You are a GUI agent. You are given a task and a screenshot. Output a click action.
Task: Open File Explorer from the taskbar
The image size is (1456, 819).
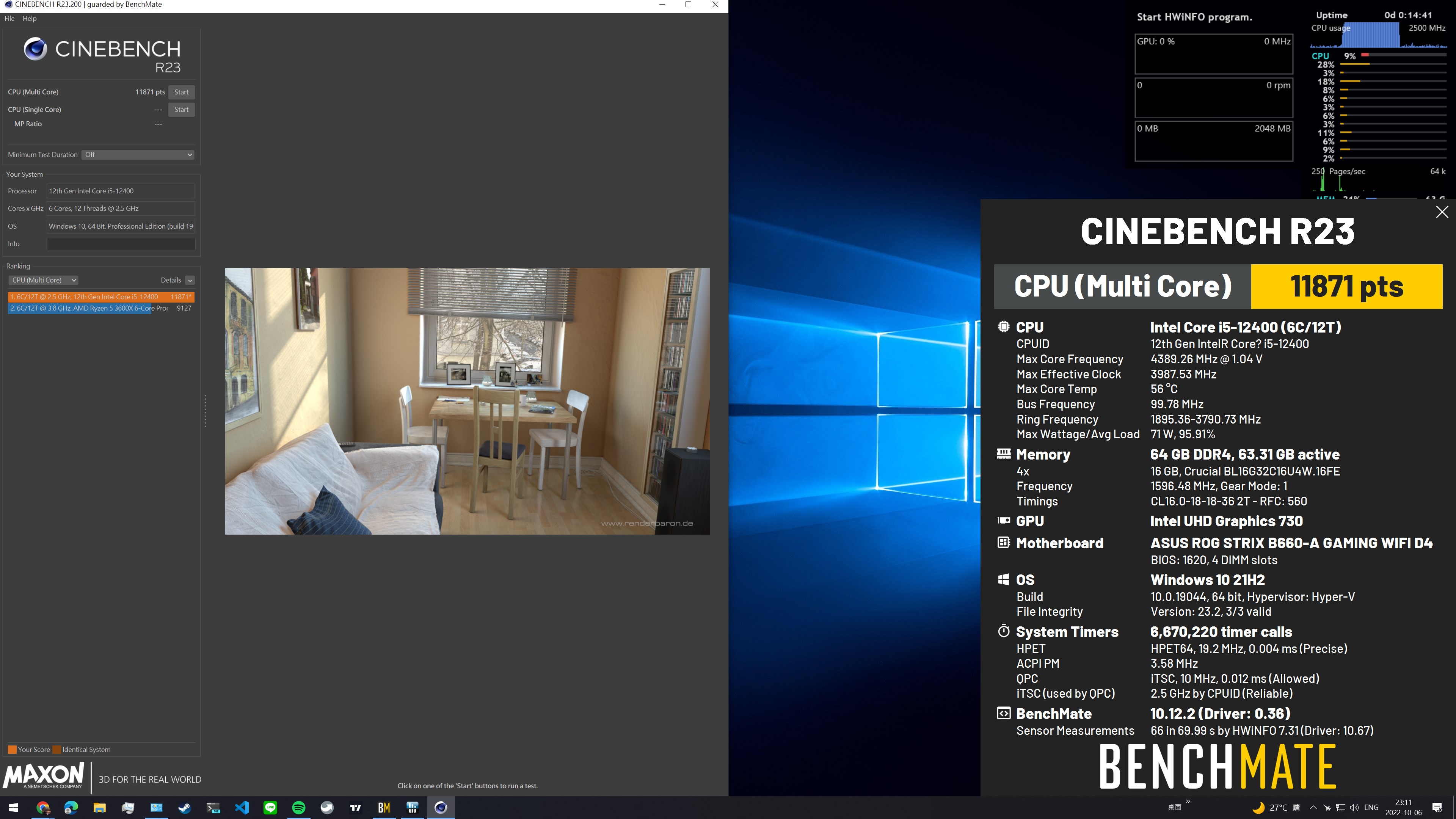click(99, 808)
